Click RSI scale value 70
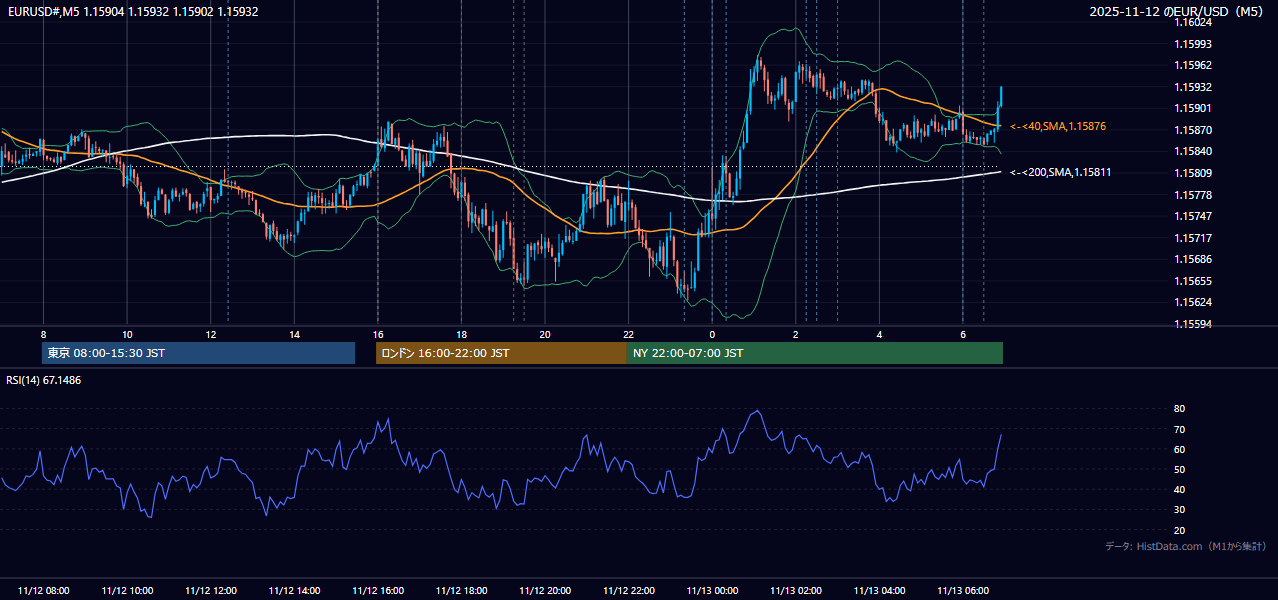 1179,429
